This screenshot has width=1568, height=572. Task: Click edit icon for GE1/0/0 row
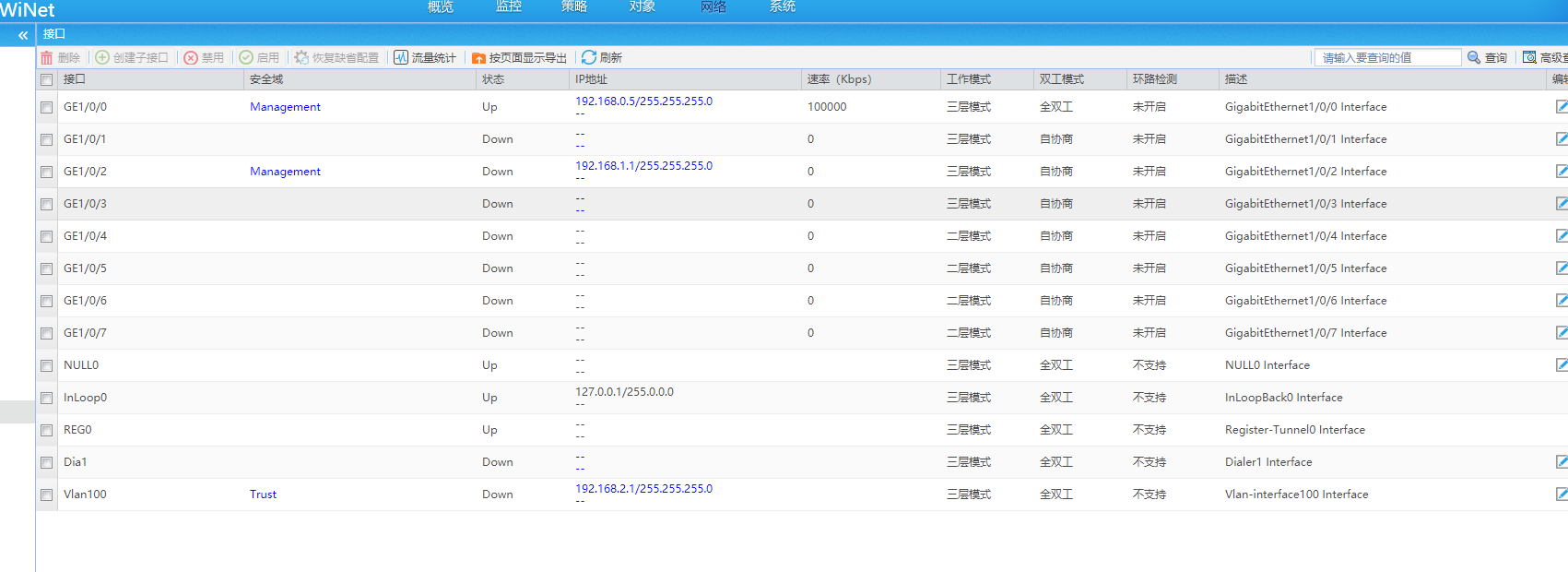(x=1561, y=107)
